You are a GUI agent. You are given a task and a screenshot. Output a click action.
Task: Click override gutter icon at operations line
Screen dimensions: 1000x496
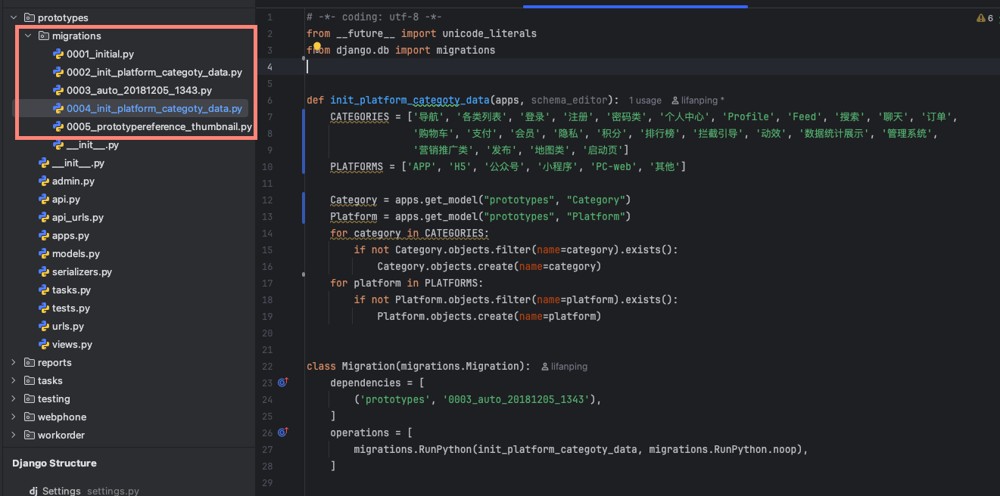(283, 432)
